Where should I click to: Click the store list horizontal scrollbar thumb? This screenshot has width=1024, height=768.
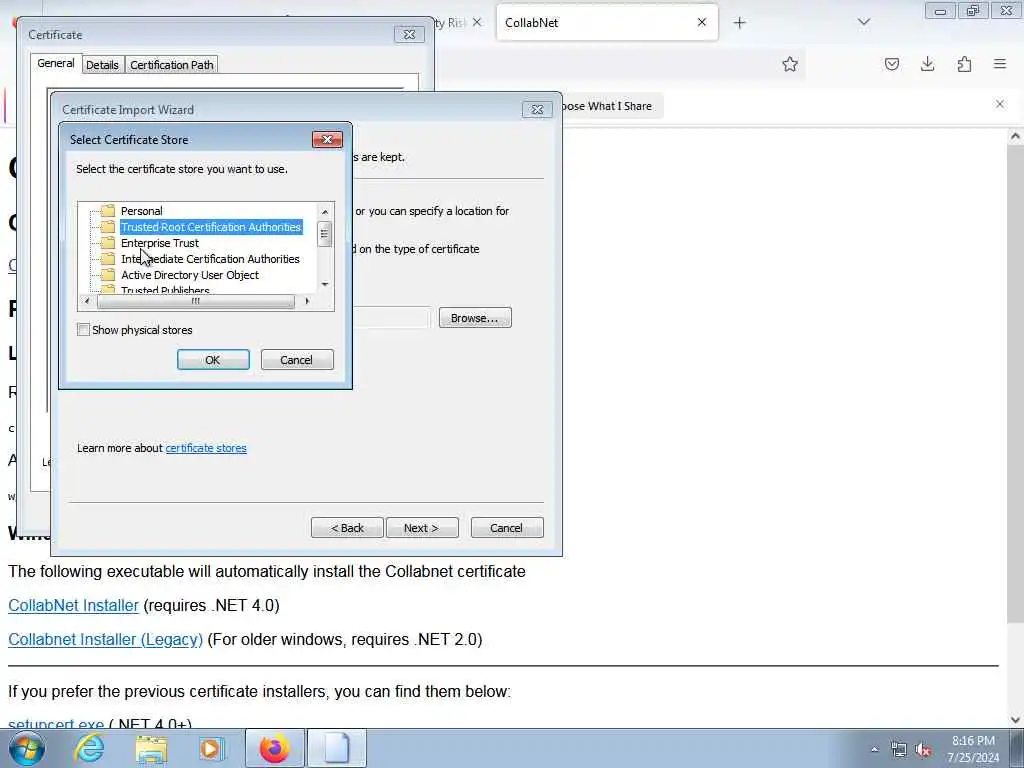click(x=195, y=301)
